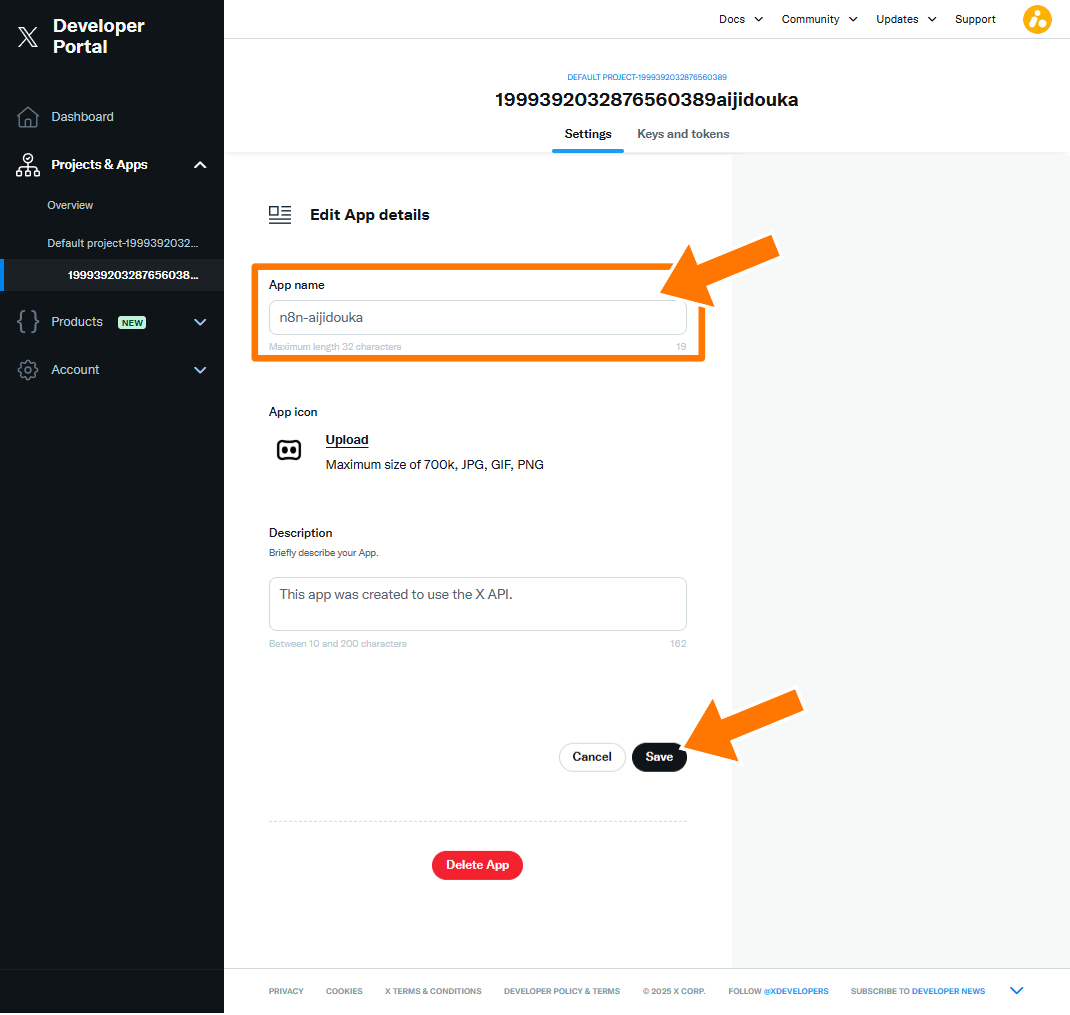Click the Projects & Apps hierarchy icon
The width and height of the screenshot is (1070, 1015).
point(28,165)
